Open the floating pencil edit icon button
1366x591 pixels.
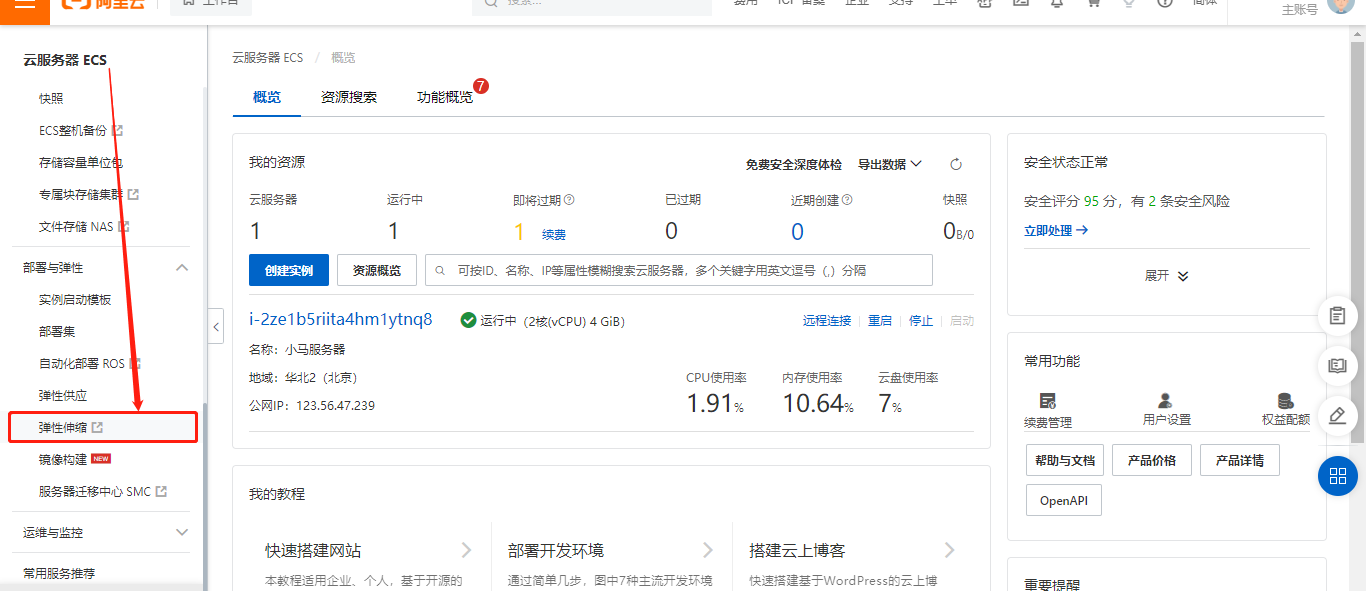click(x=1338, y=416)
